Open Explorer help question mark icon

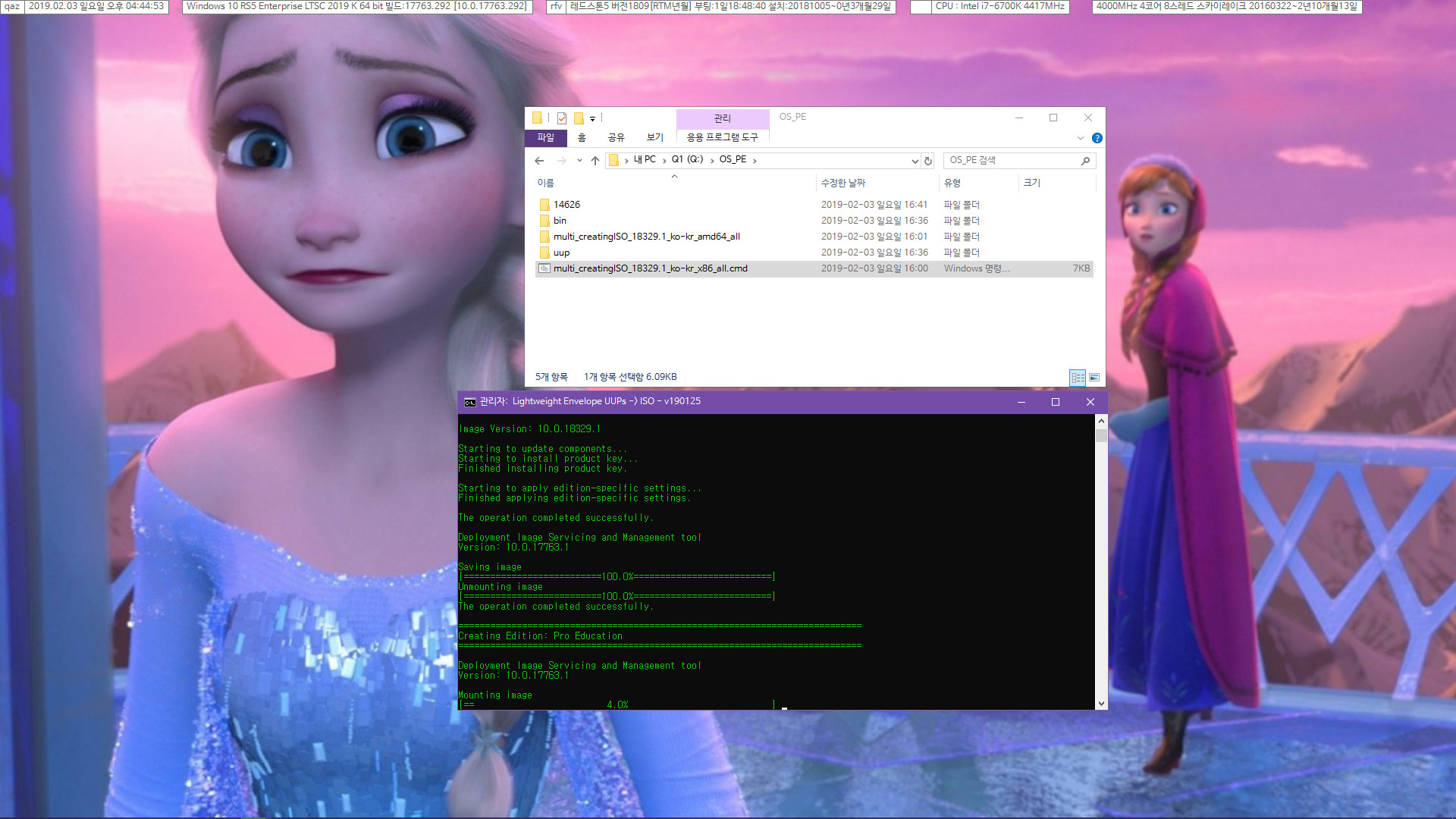1097,138
